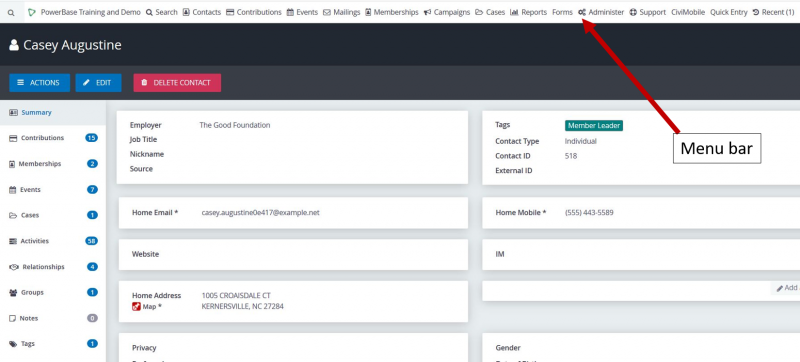
Task: Select the Notes sidebar tab
Action: coord(53,318)
